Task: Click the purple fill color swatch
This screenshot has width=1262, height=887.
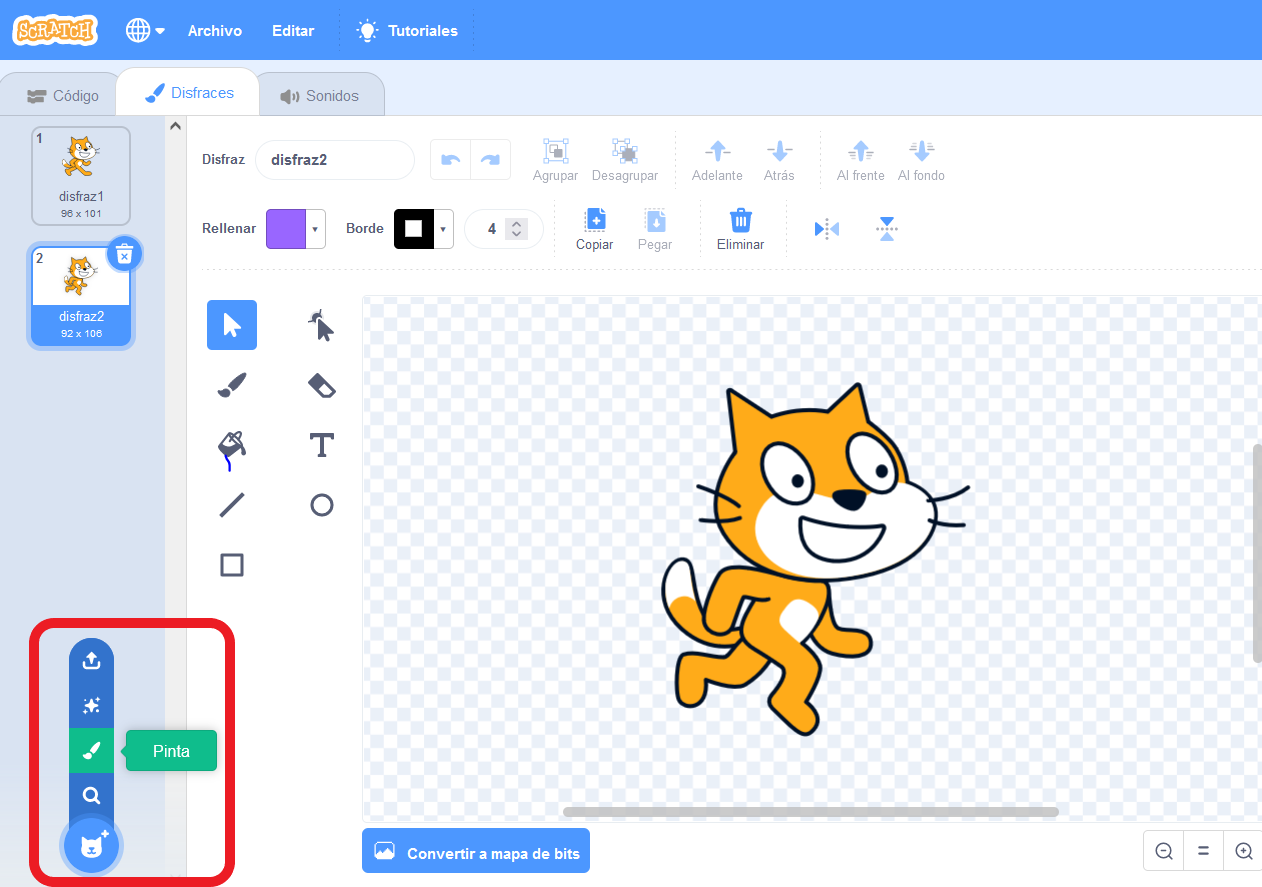Action: [x=285, y=229]
